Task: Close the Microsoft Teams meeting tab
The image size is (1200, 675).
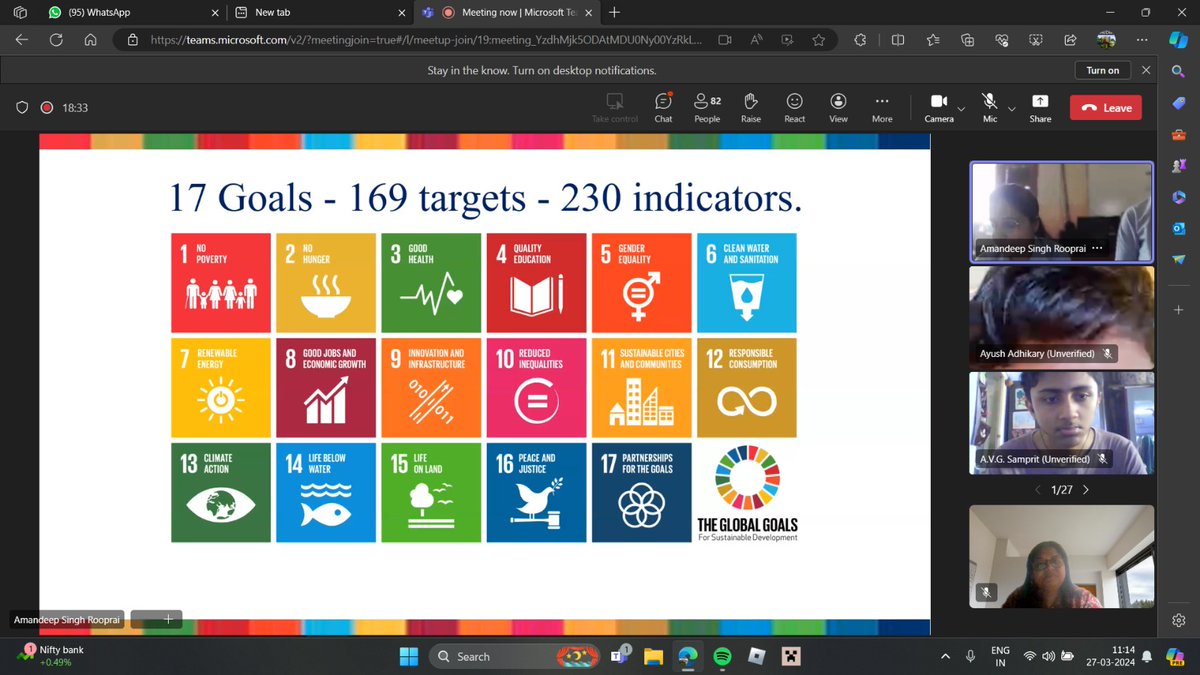Action: pyautogui.click(x=587, y=13)
